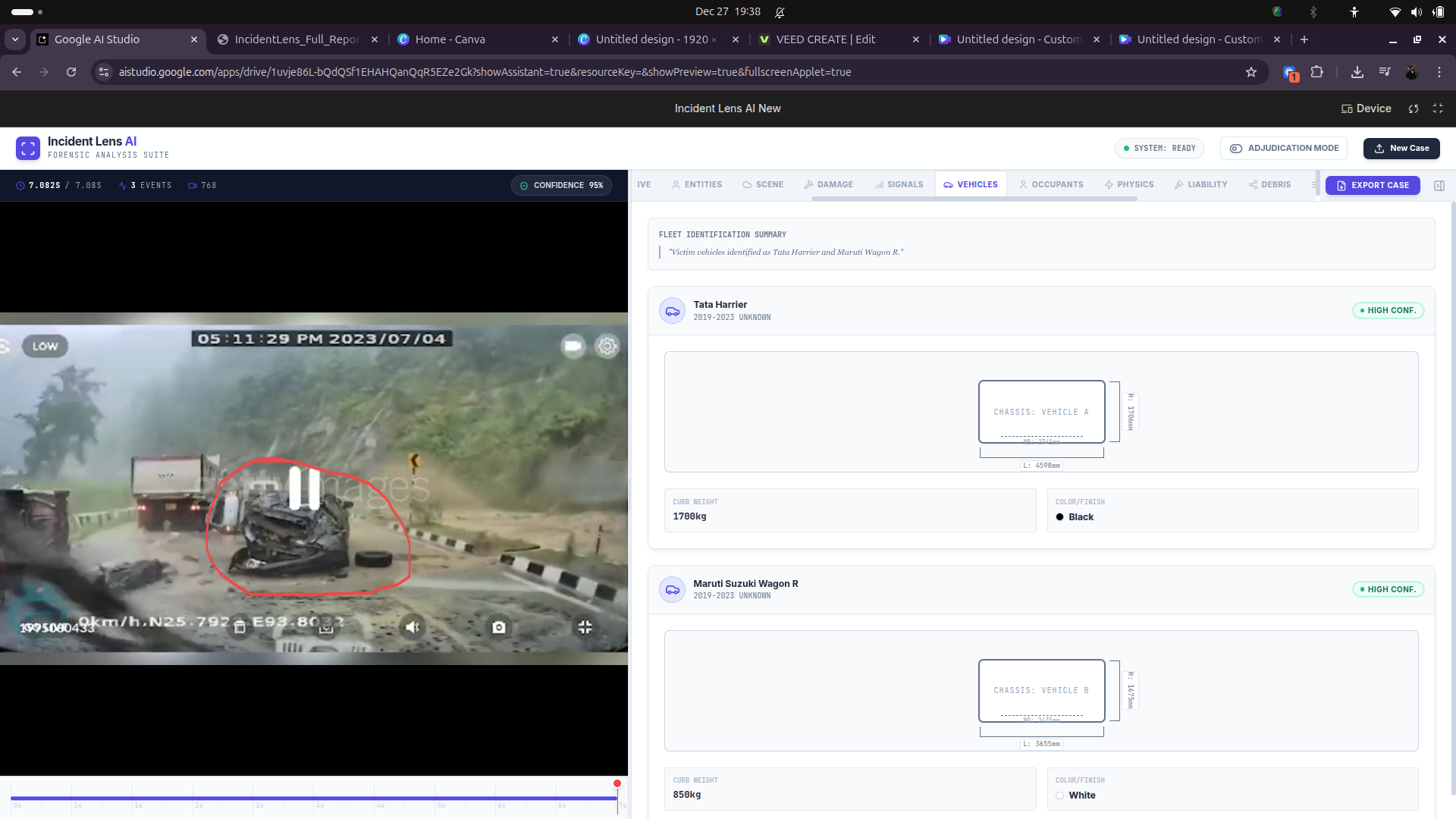Screen dimensions: 1456x819
Task: Click the reload applet icon
Action: click(x=1414, y=108)
